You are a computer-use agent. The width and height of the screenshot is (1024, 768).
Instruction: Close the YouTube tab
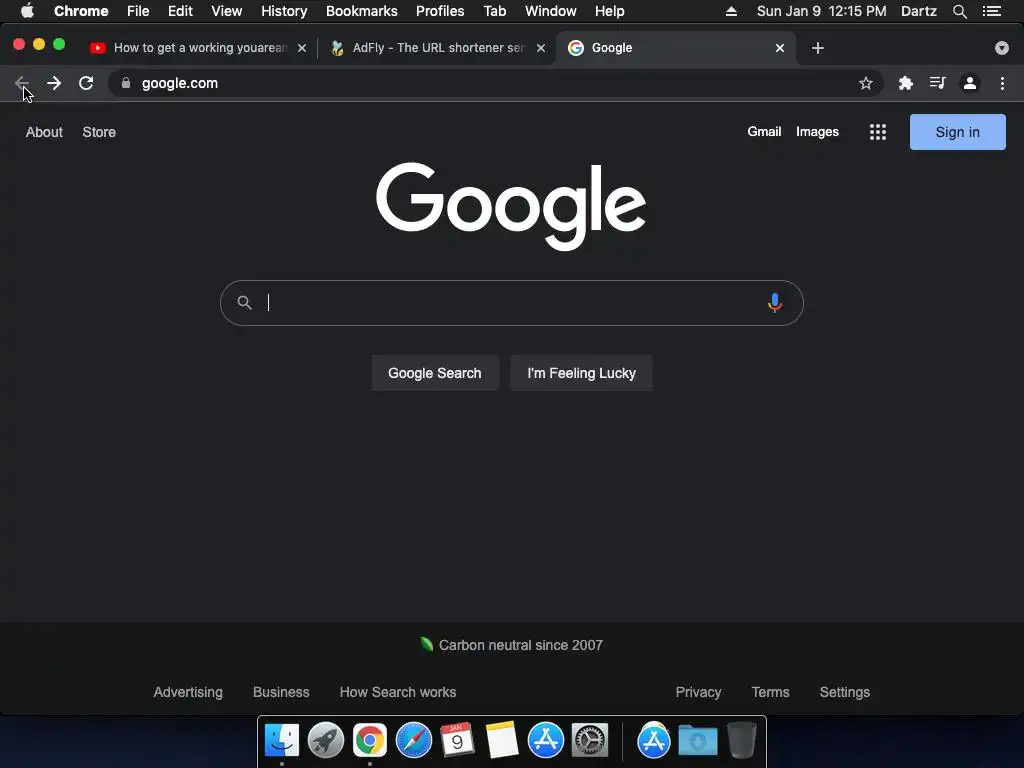pyautogui.click(x=302, y=48)
